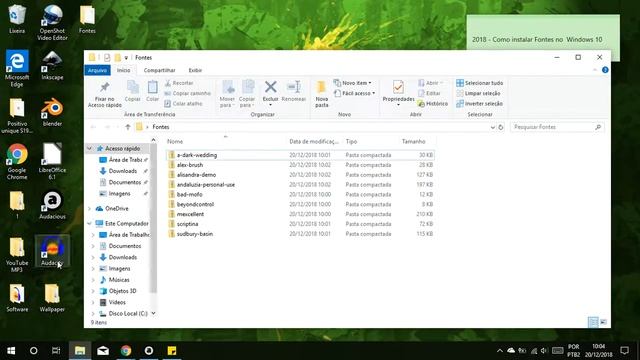The height and width of the screenshot is (360, 640).
Task: Open Chrome from the taskbar
Action: click(x=126, y=351)
